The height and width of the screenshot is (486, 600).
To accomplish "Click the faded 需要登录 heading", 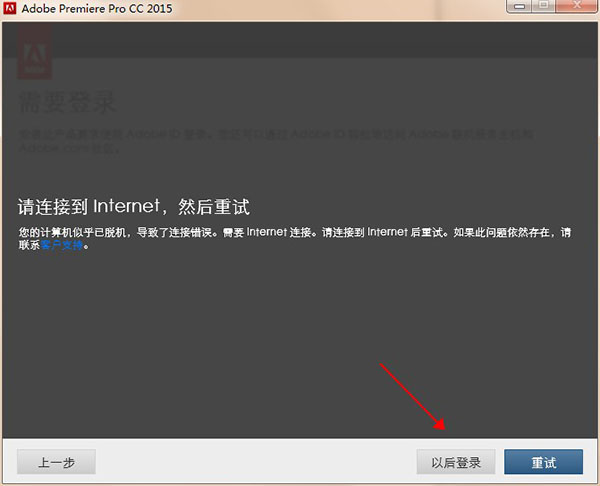I will (68, 102).
